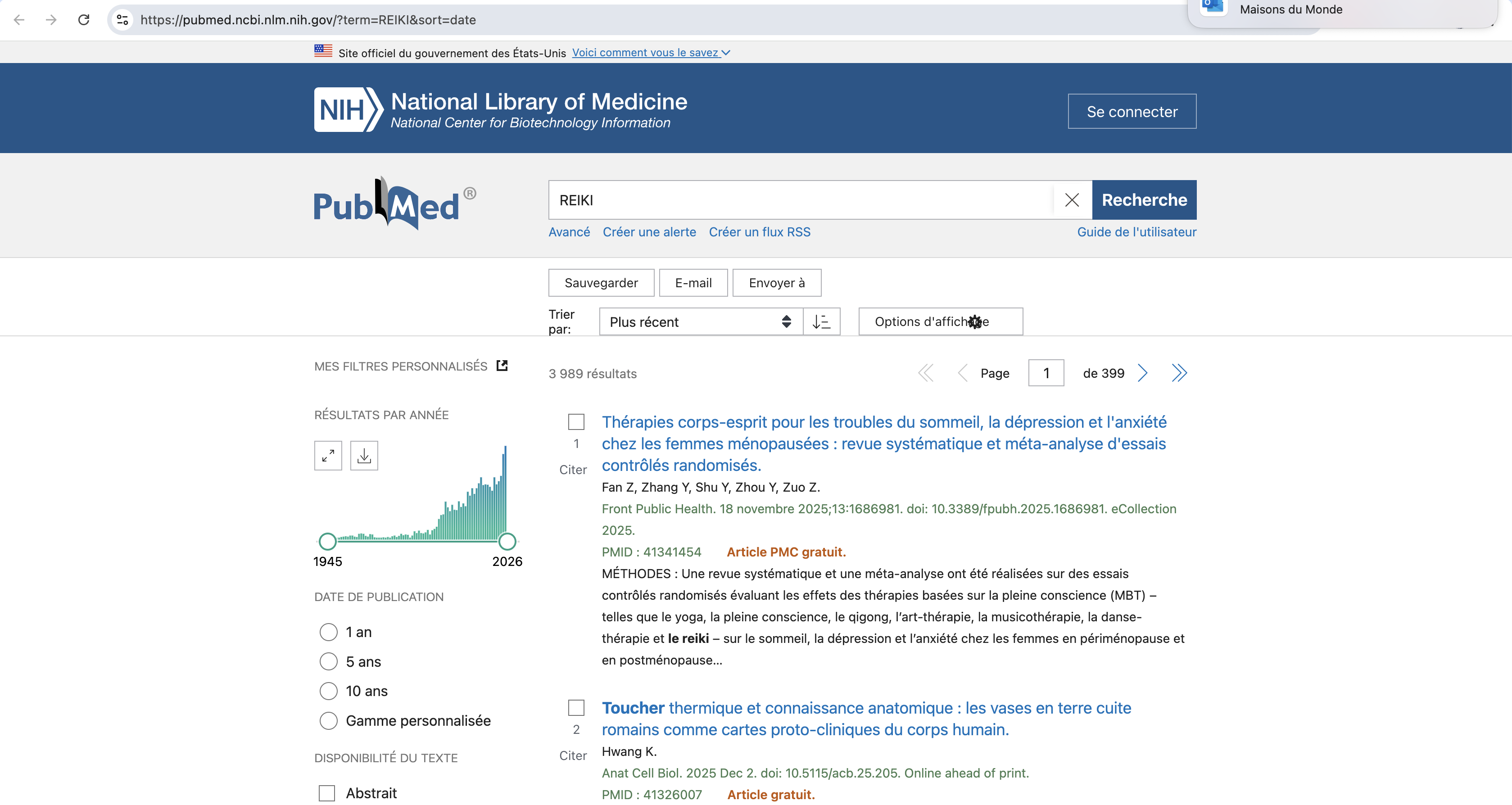Download the results by year data

(364, 455)
